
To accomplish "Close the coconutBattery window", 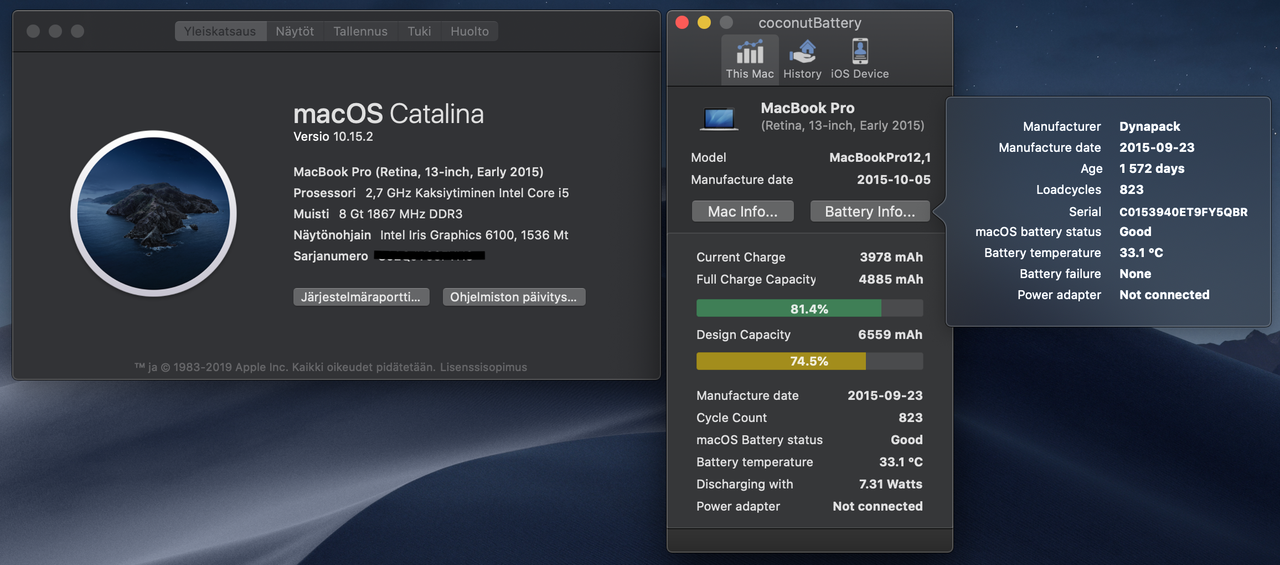I will [682, 22].
